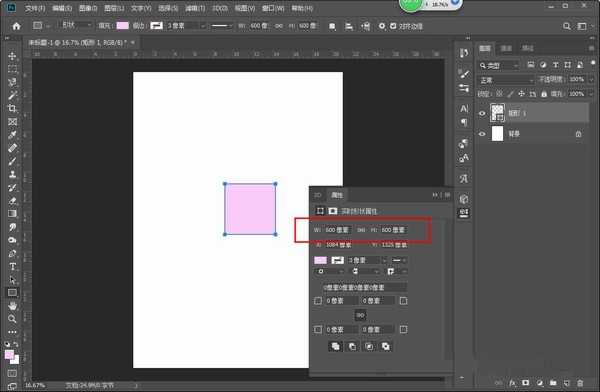
Task: Open the layer blend mode dropdown
Action: point(506,80)
